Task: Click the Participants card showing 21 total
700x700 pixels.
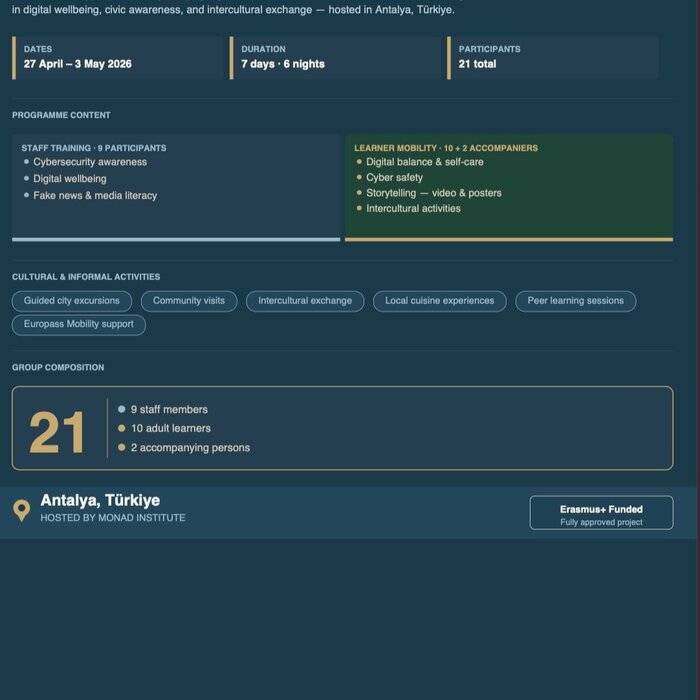Action: (553, 57)
